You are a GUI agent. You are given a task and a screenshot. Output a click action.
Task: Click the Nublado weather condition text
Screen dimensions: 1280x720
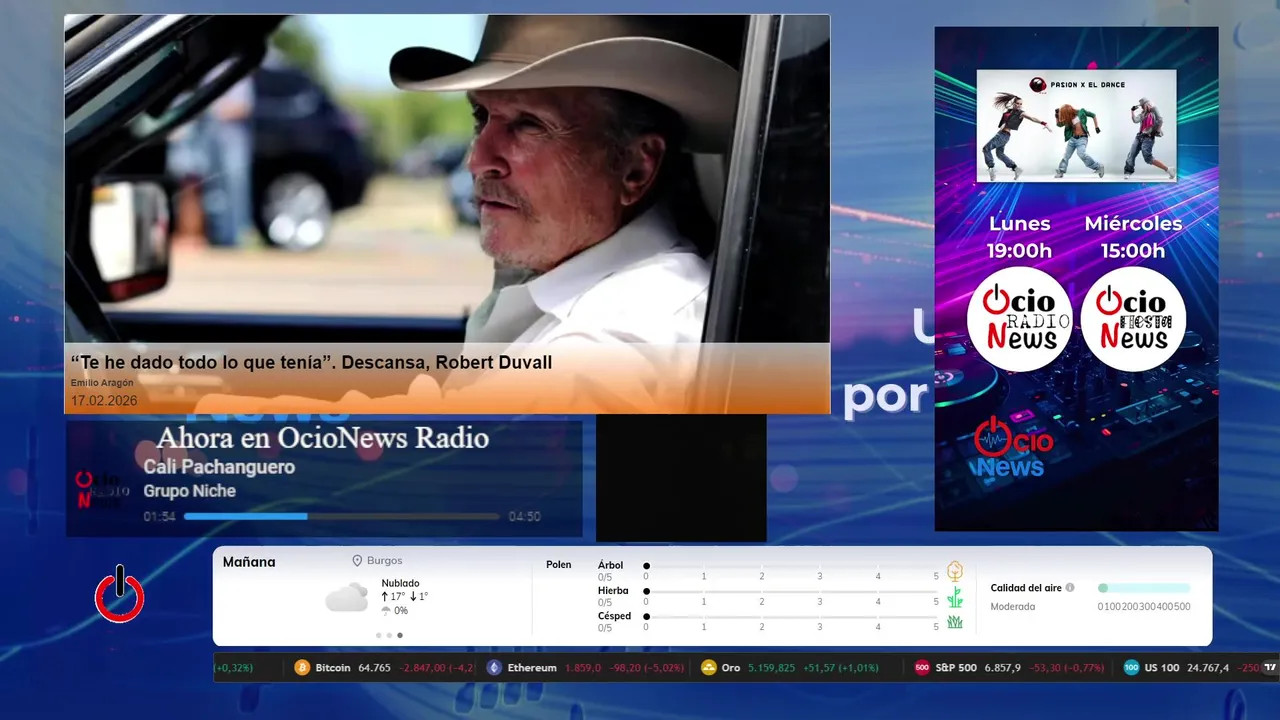click(x=400, y=583)
